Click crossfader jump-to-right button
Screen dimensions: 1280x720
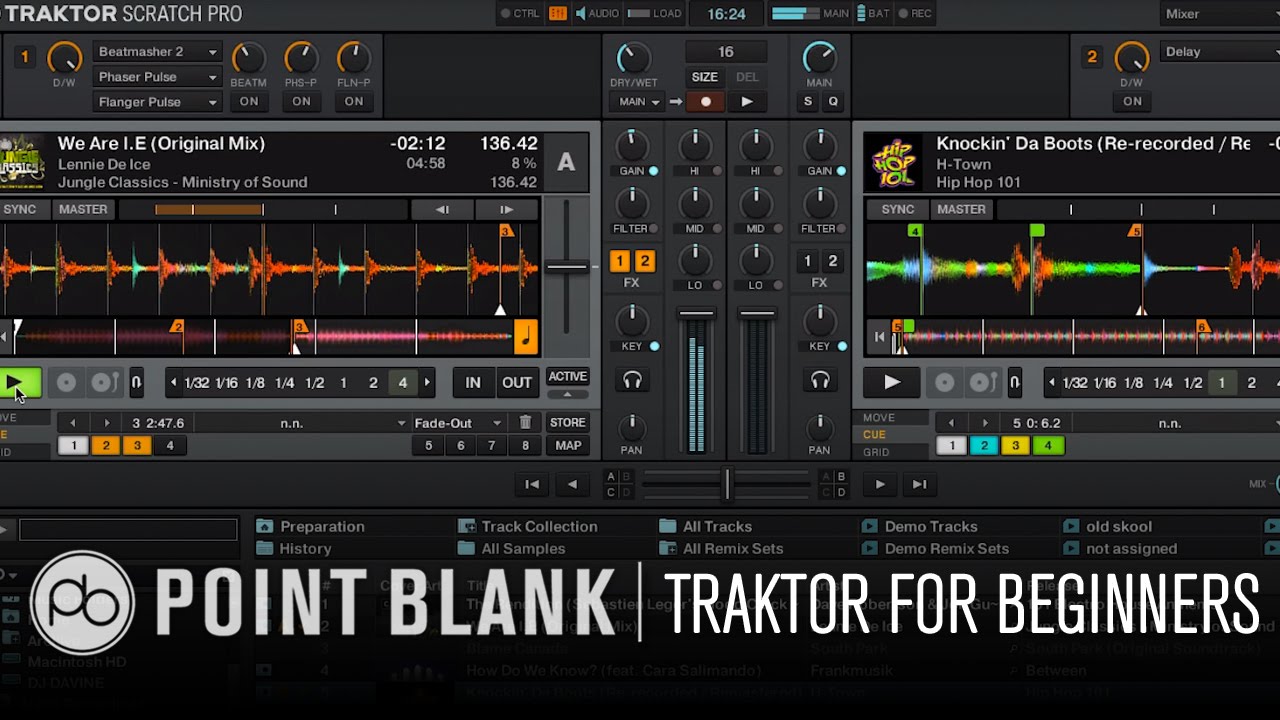[919, 485]
